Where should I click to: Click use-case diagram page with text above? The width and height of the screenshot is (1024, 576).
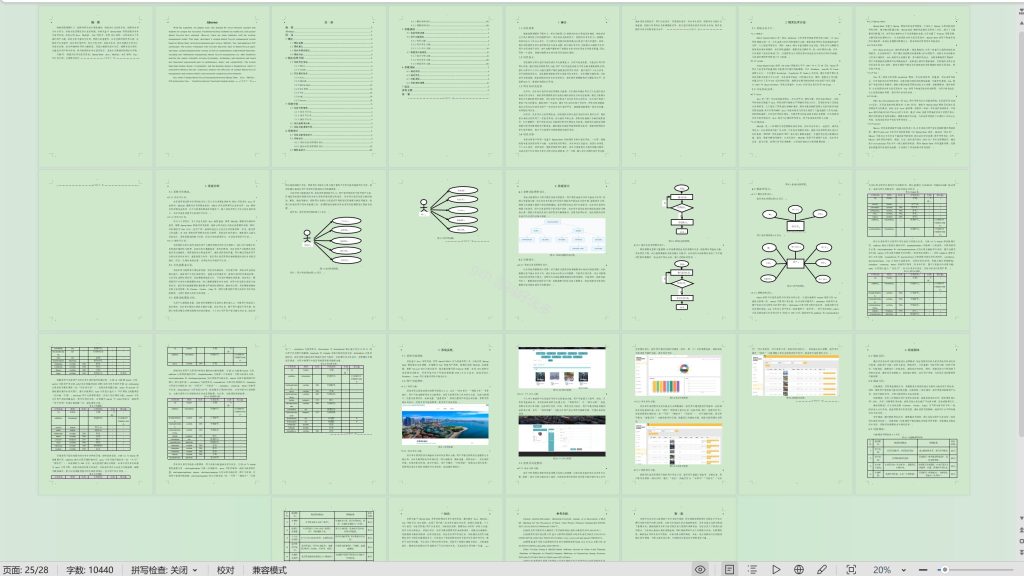[328, 250]
